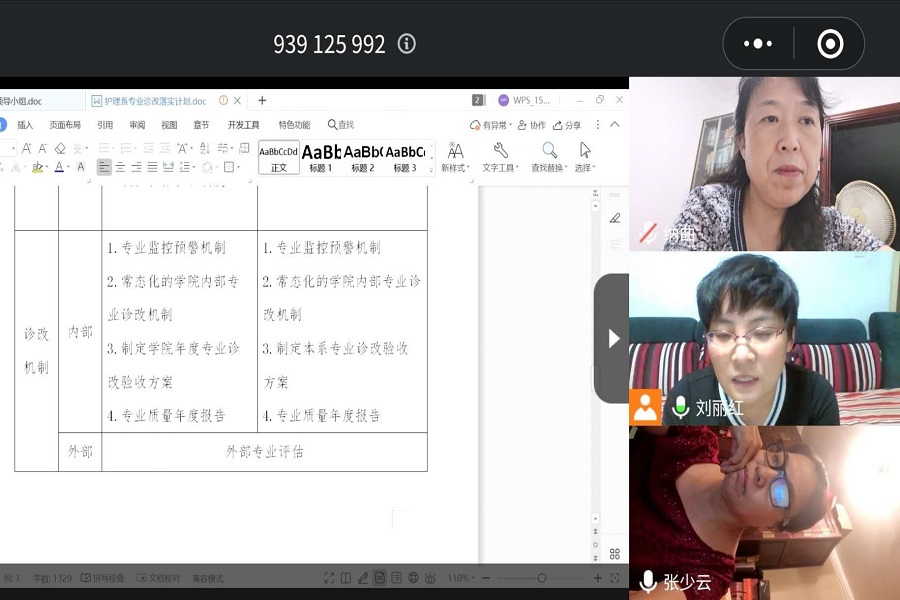Screen dimensions: 900x600
Task: Click the 选择 cursor icon
Action: pos(585,151)
